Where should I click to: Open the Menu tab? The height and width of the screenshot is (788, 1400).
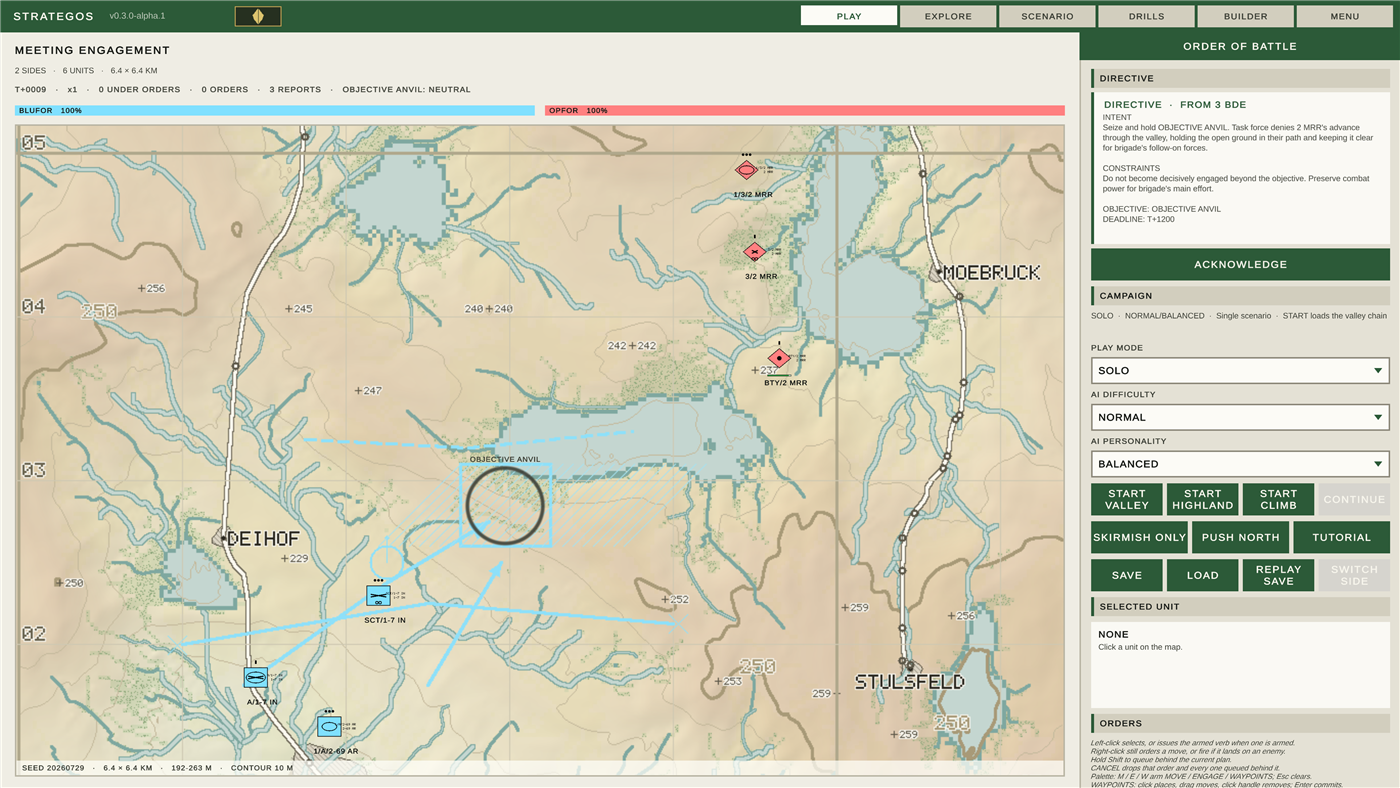(x=1344, y=16)
